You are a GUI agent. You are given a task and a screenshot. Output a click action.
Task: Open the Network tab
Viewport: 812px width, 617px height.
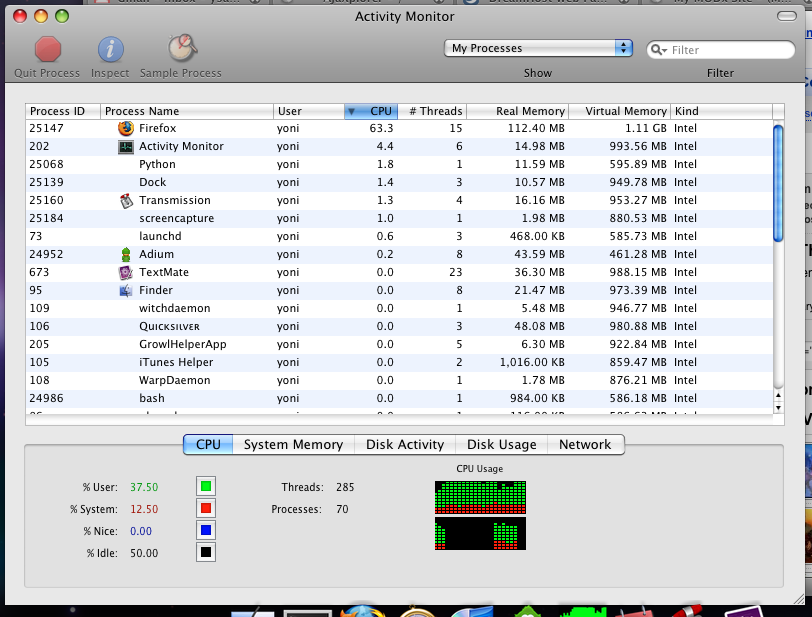tap(585, 445)
